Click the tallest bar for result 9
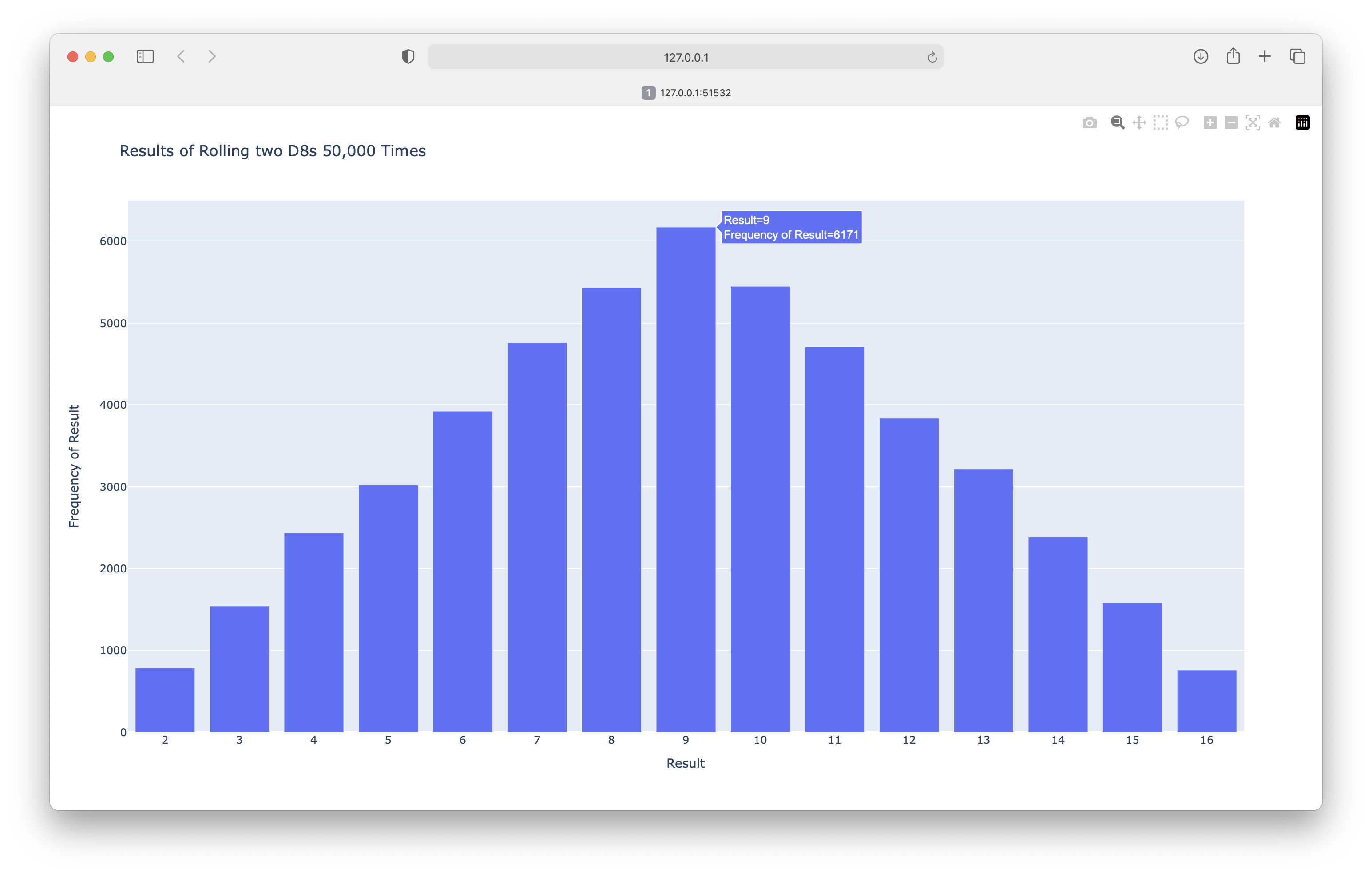1372x876 pixels. 686,480
